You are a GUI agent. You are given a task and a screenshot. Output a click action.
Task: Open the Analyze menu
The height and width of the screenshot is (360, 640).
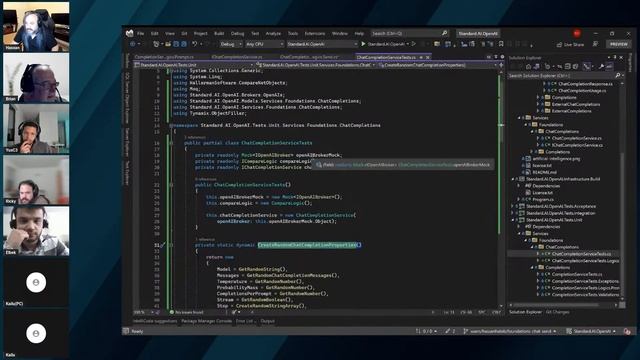[273, 33]
